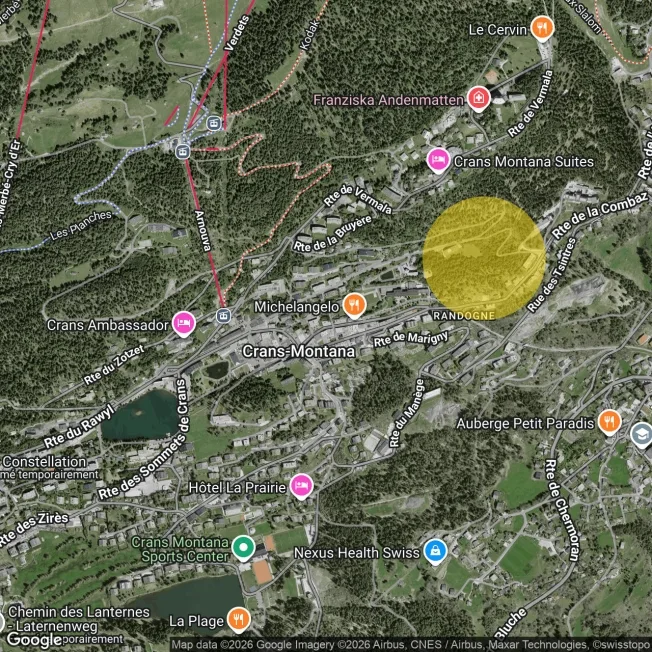Click the Michelangelo restaurant pin
The image size is (652, 652).
point(354,306)
